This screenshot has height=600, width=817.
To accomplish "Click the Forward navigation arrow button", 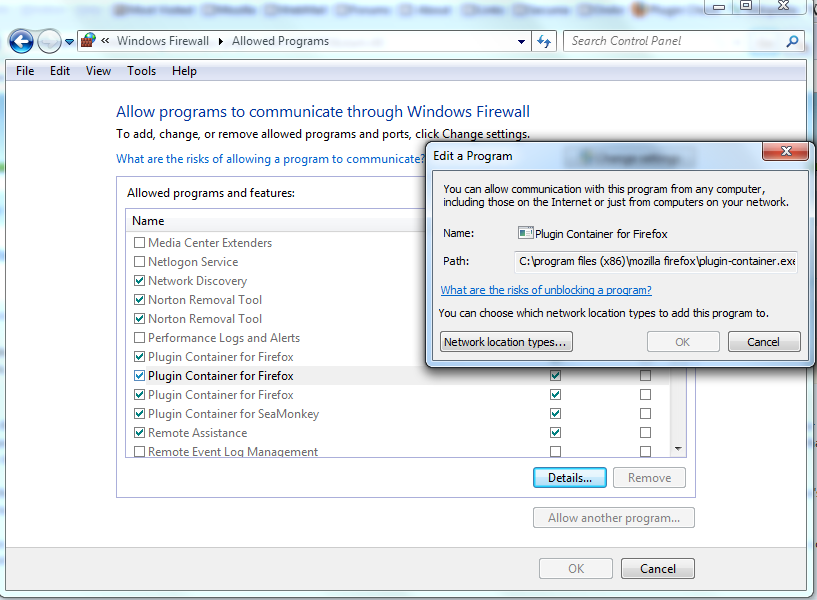I will [49, 41].
